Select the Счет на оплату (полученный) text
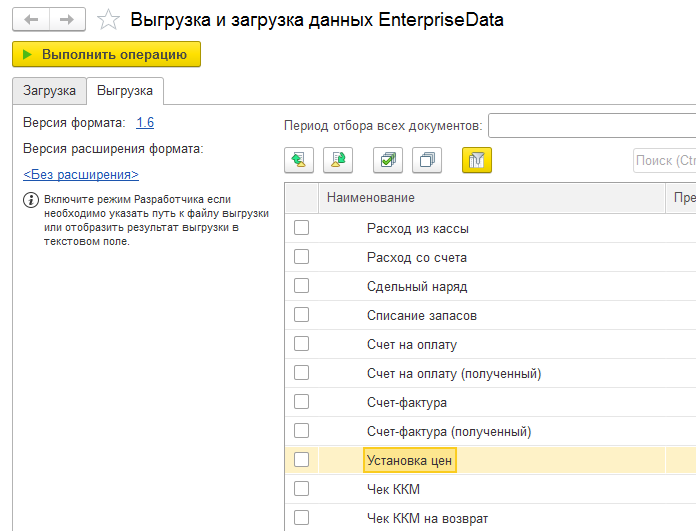This screenshot has height=531, width=696. point(454,374)
